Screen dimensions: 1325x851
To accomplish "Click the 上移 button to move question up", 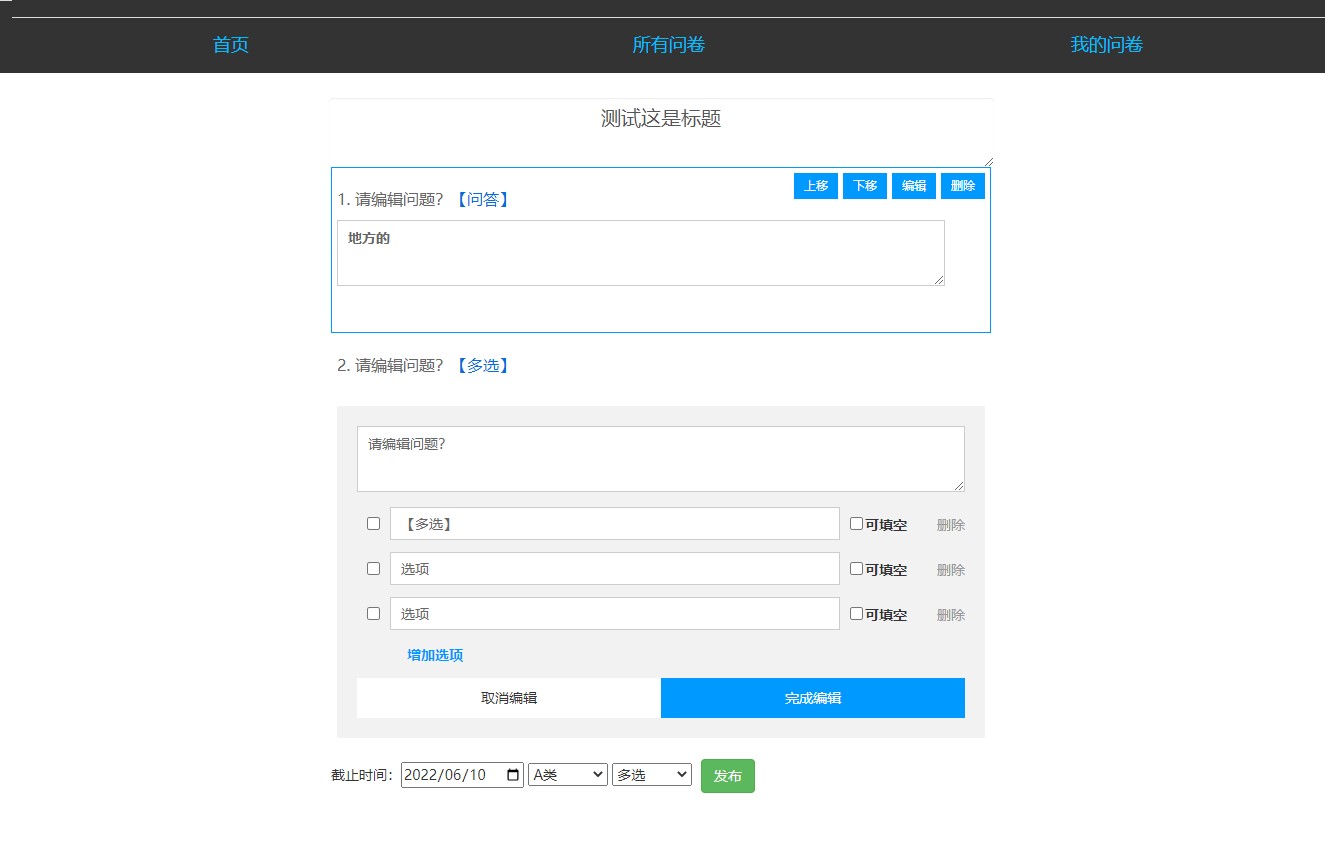I will (815, 185).
